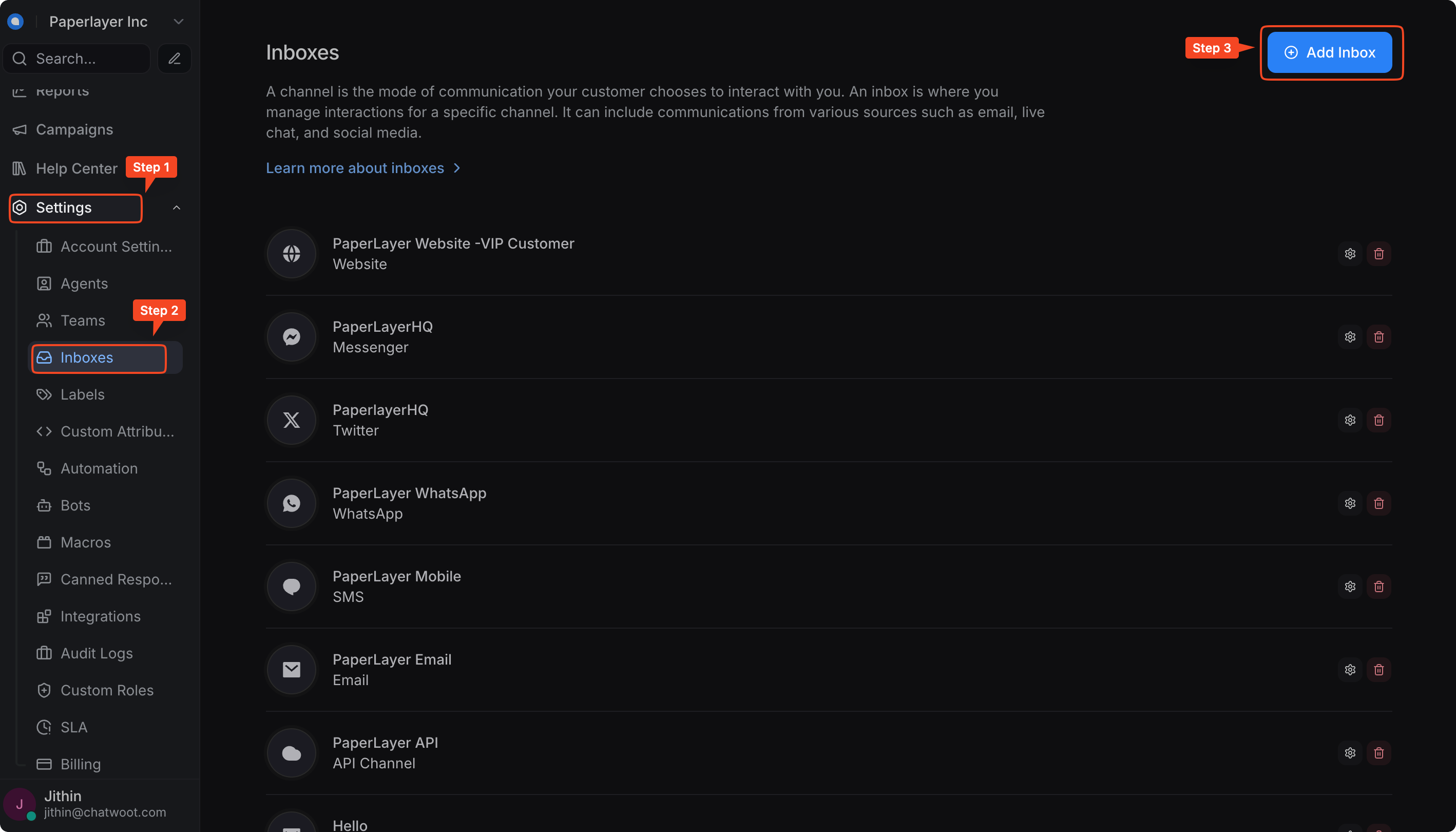Click the SMS bubble icon of PaperLayer Mobile

[x=291, y=587]
